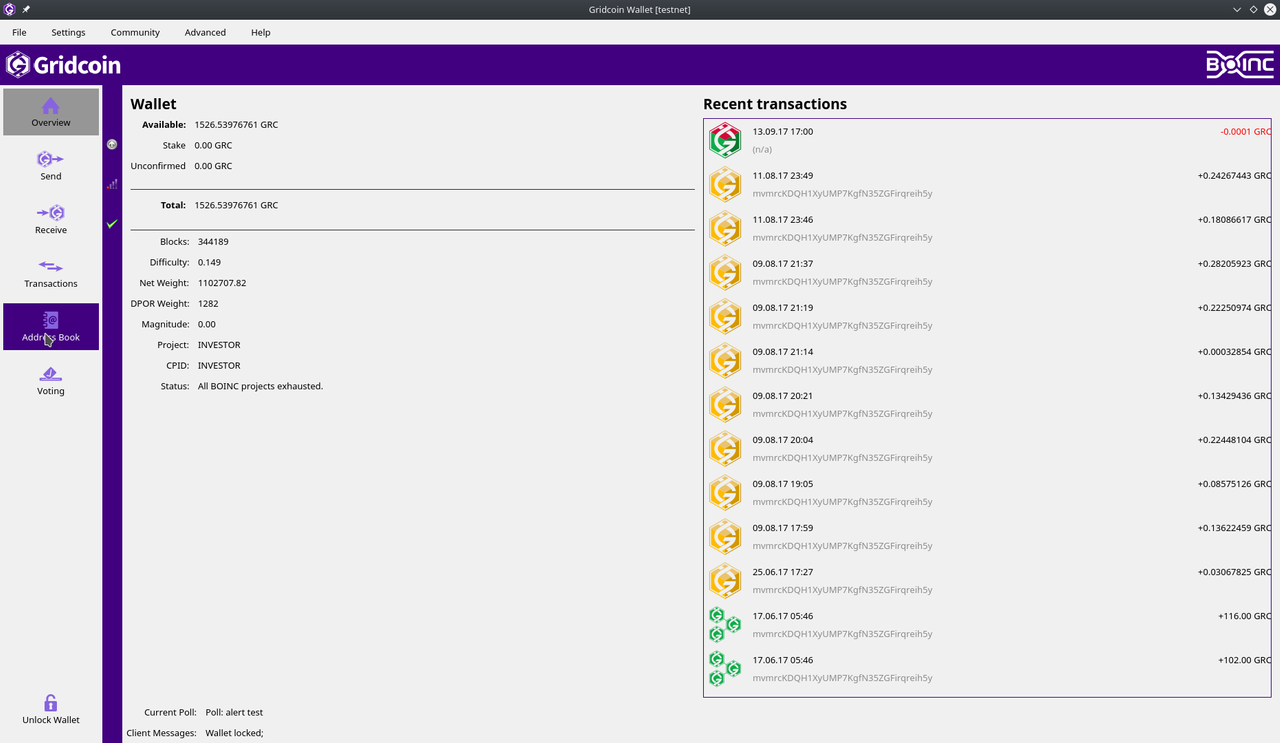Click the Gridcoin logo in the header
The height and width of the screenshot is (743, 1280).
click(63, 65)
